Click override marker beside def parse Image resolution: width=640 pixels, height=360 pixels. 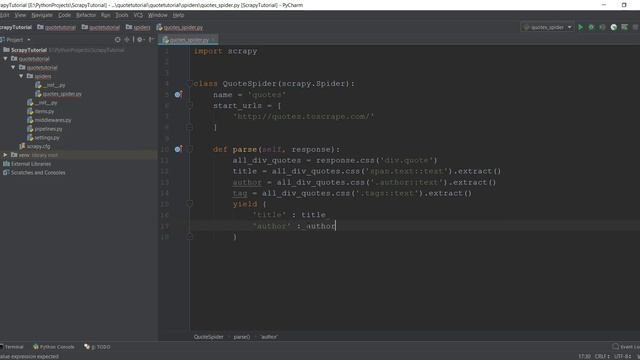coord(178,149)
